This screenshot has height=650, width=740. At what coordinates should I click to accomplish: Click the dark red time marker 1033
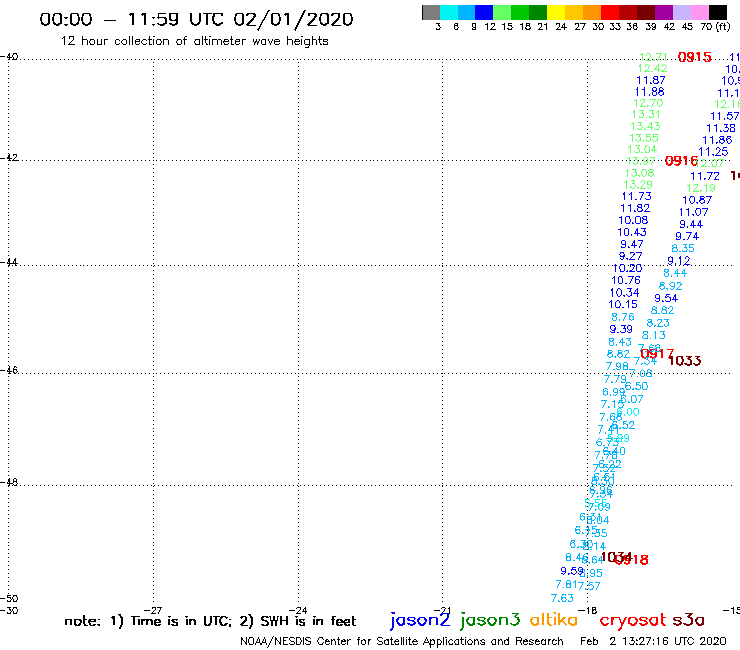[685, 361]
